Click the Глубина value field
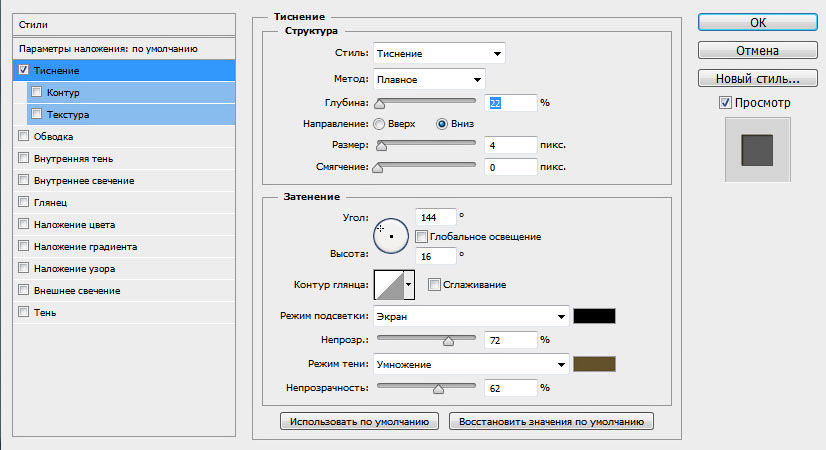This screenshot has height=450, width=826. (x=510, y=103)
